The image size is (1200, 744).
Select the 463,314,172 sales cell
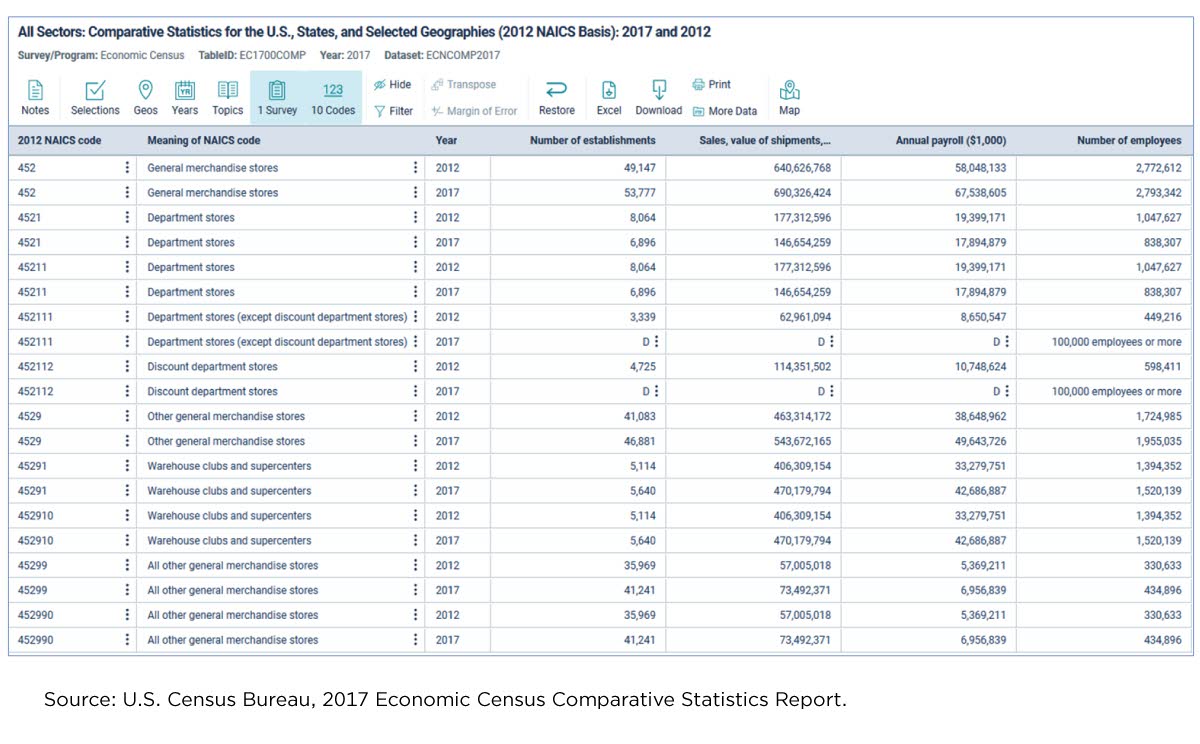tap(753, 416)
